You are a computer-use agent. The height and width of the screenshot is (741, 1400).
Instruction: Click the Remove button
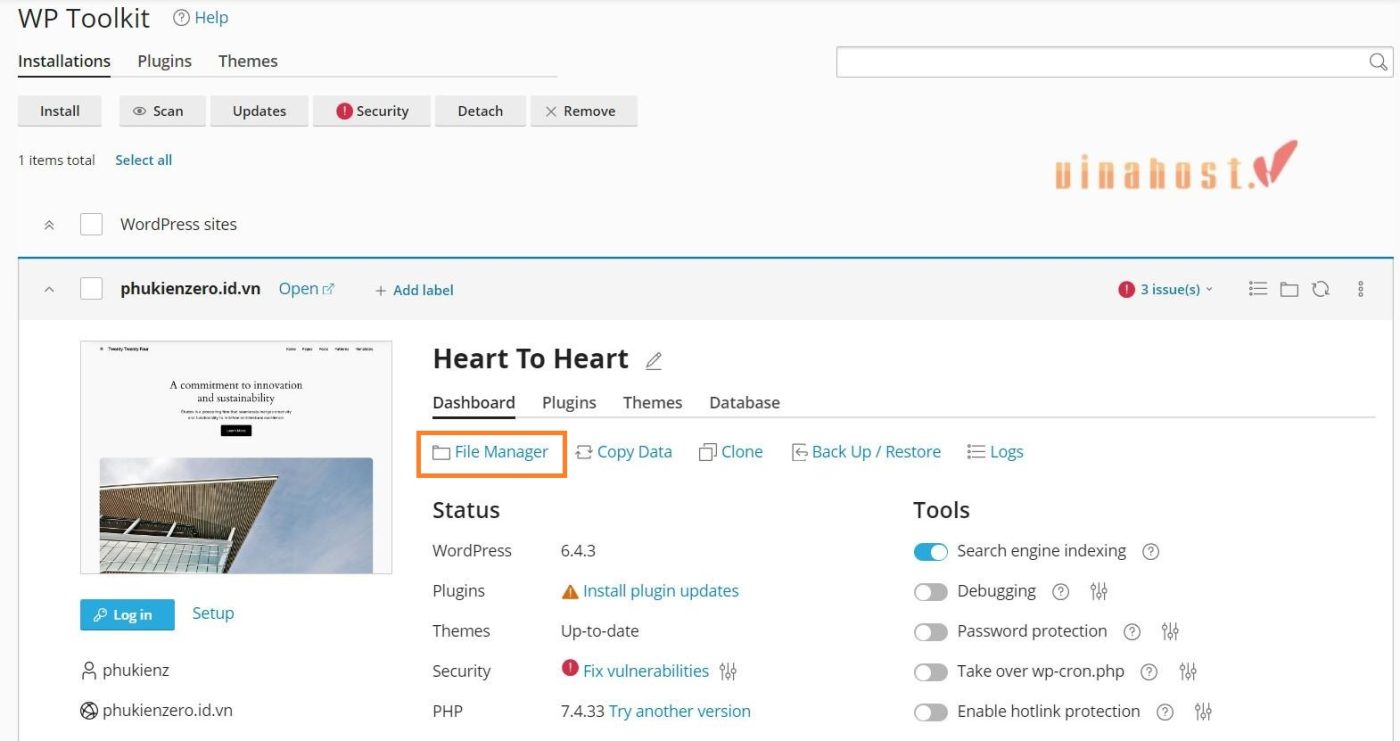tap(584, 111)
